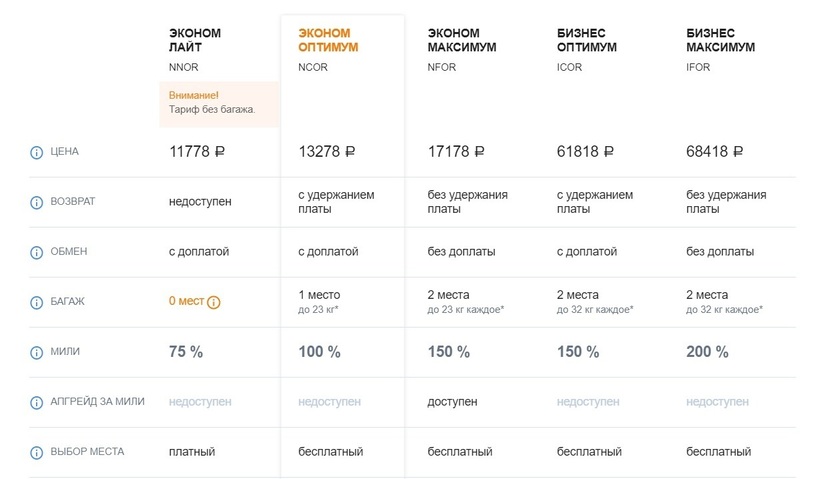
Task: Select the 61818 ₽ business price
Action: (x=585, y=152)
